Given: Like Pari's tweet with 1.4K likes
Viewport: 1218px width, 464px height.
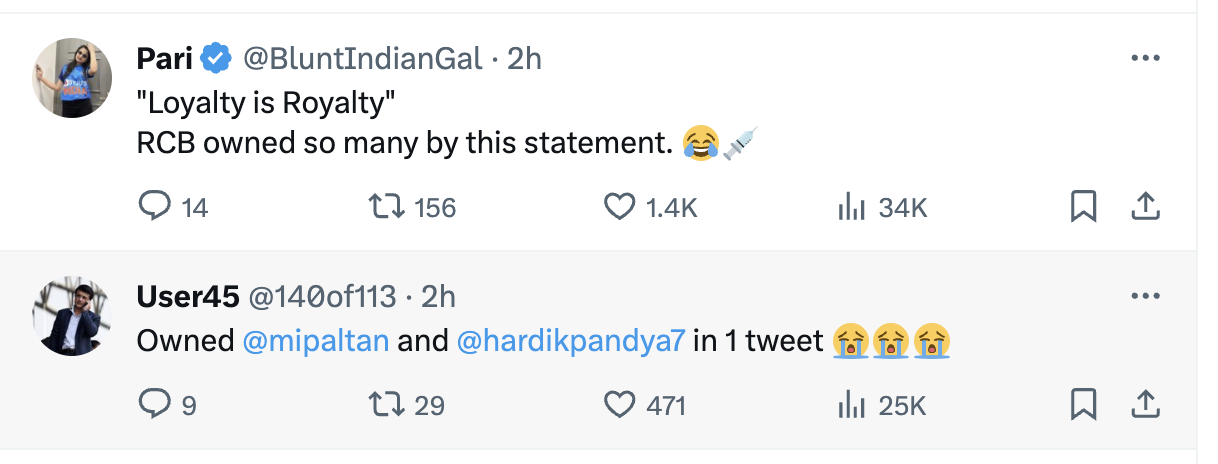Looking at the screenshot, I should tap(620, 207).
